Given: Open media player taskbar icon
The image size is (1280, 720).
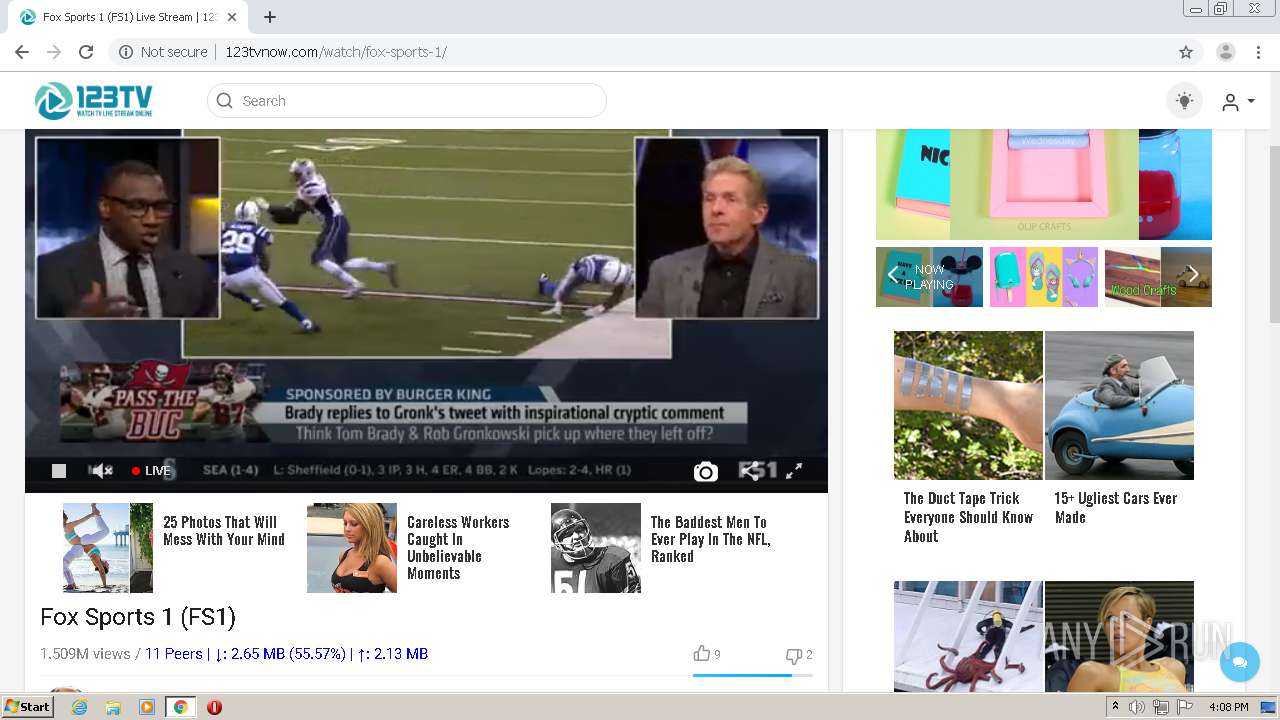Looking at the screenshot, I should click(147, 707).
